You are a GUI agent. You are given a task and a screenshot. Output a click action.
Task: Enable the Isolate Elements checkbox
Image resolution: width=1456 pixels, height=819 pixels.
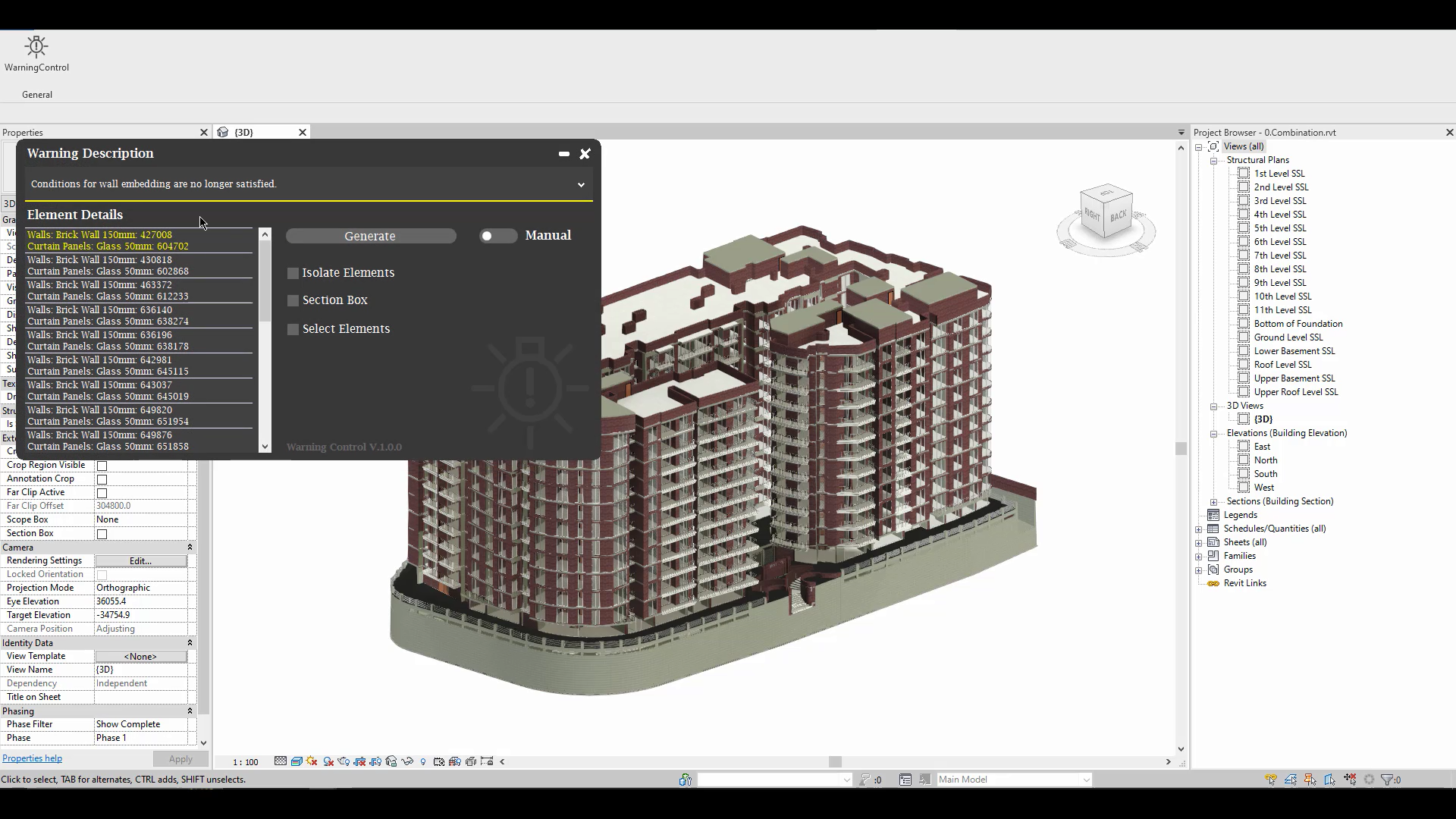[293, 273]
